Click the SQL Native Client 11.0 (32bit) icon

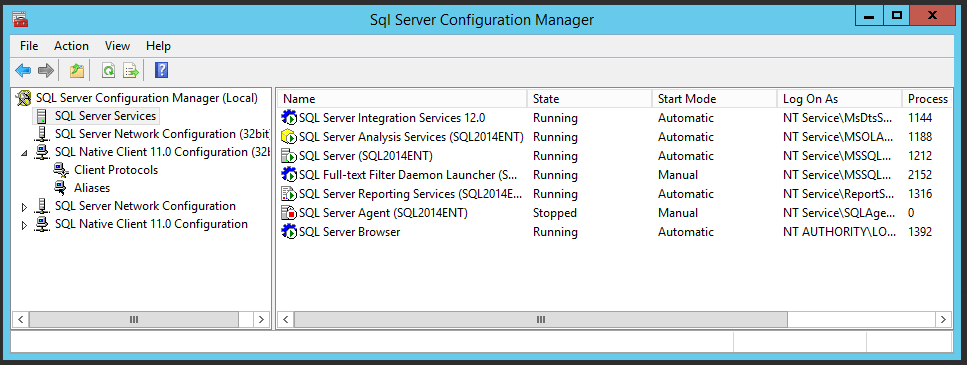42,152
